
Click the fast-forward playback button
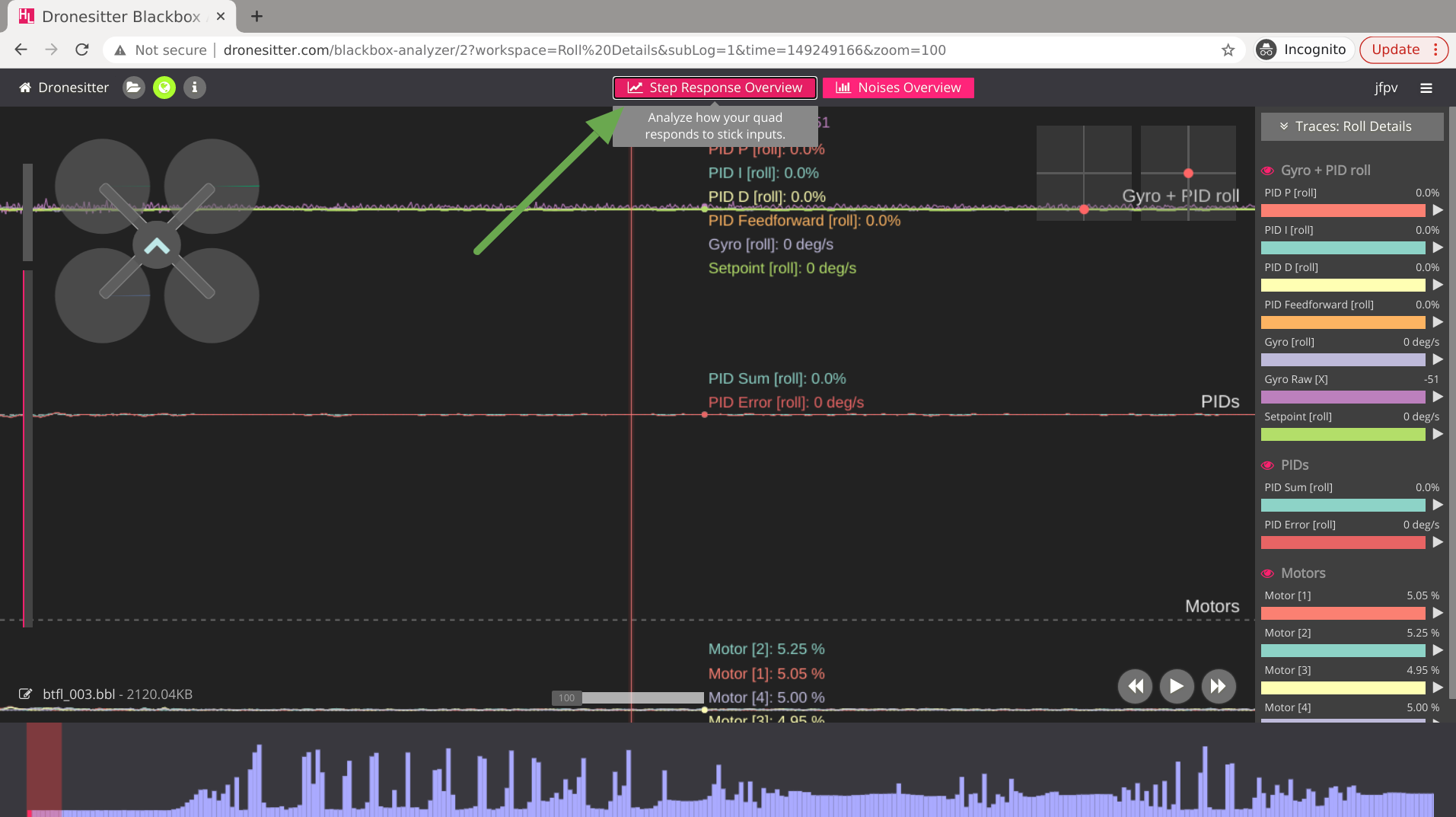(x=1218, y=686)
